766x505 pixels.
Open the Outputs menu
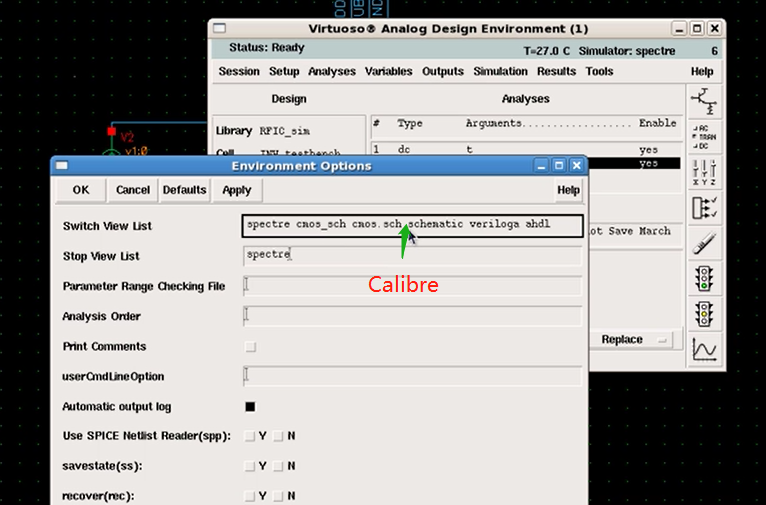[x=443, y=71]
